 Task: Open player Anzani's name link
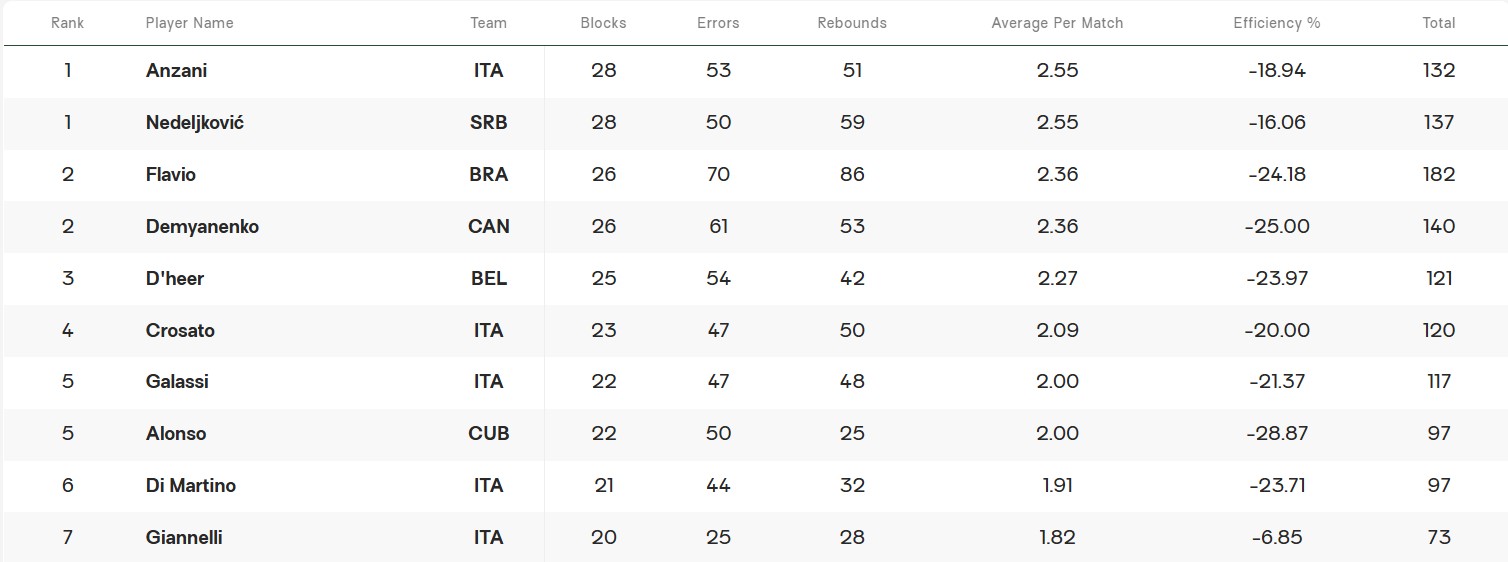tap(177, 71)
